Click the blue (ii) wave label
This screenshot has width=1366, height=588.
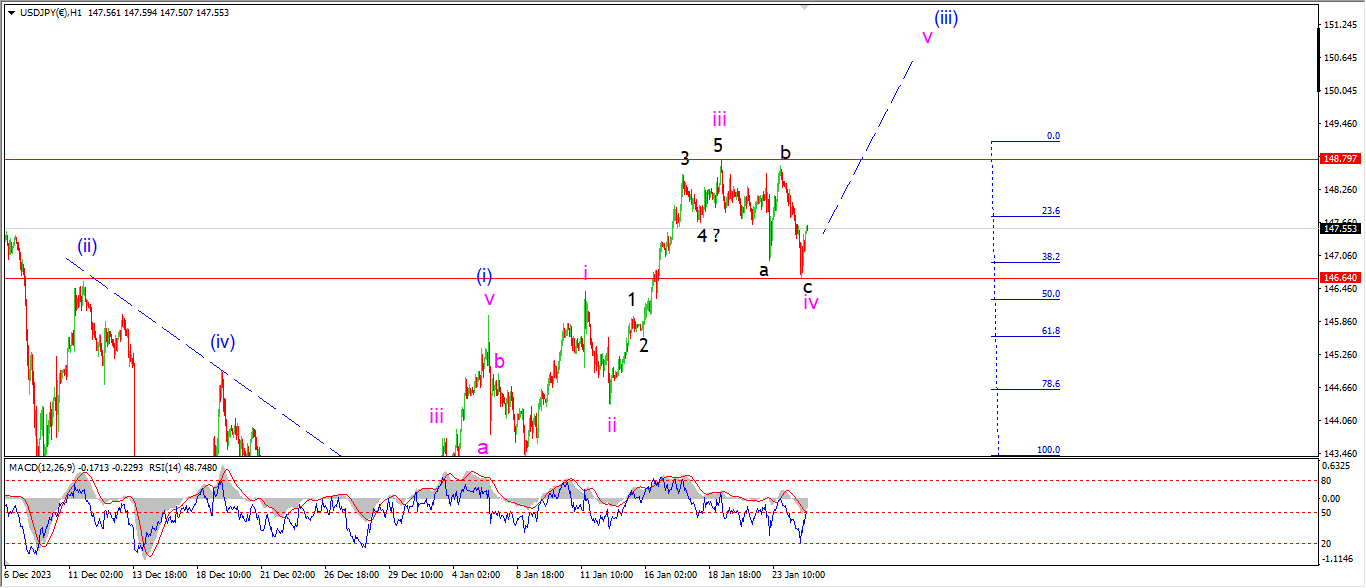coord(87,245)
